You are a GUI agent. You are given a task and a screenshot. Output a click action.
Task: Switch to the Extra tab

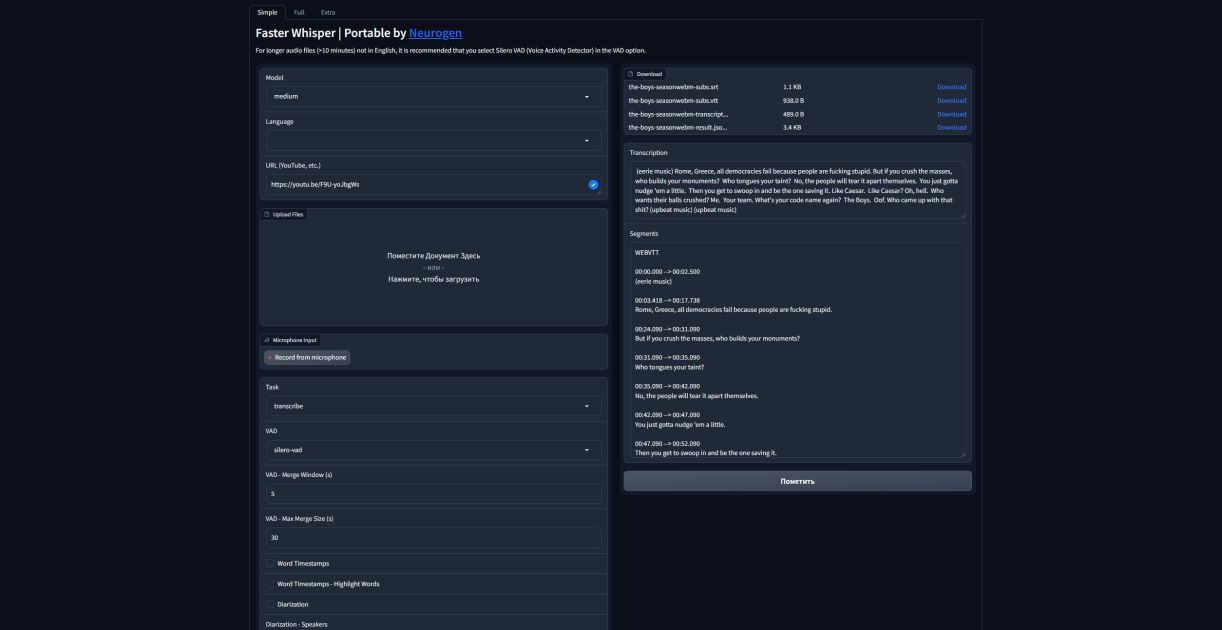pyautogui.click(x=328, y=12)
